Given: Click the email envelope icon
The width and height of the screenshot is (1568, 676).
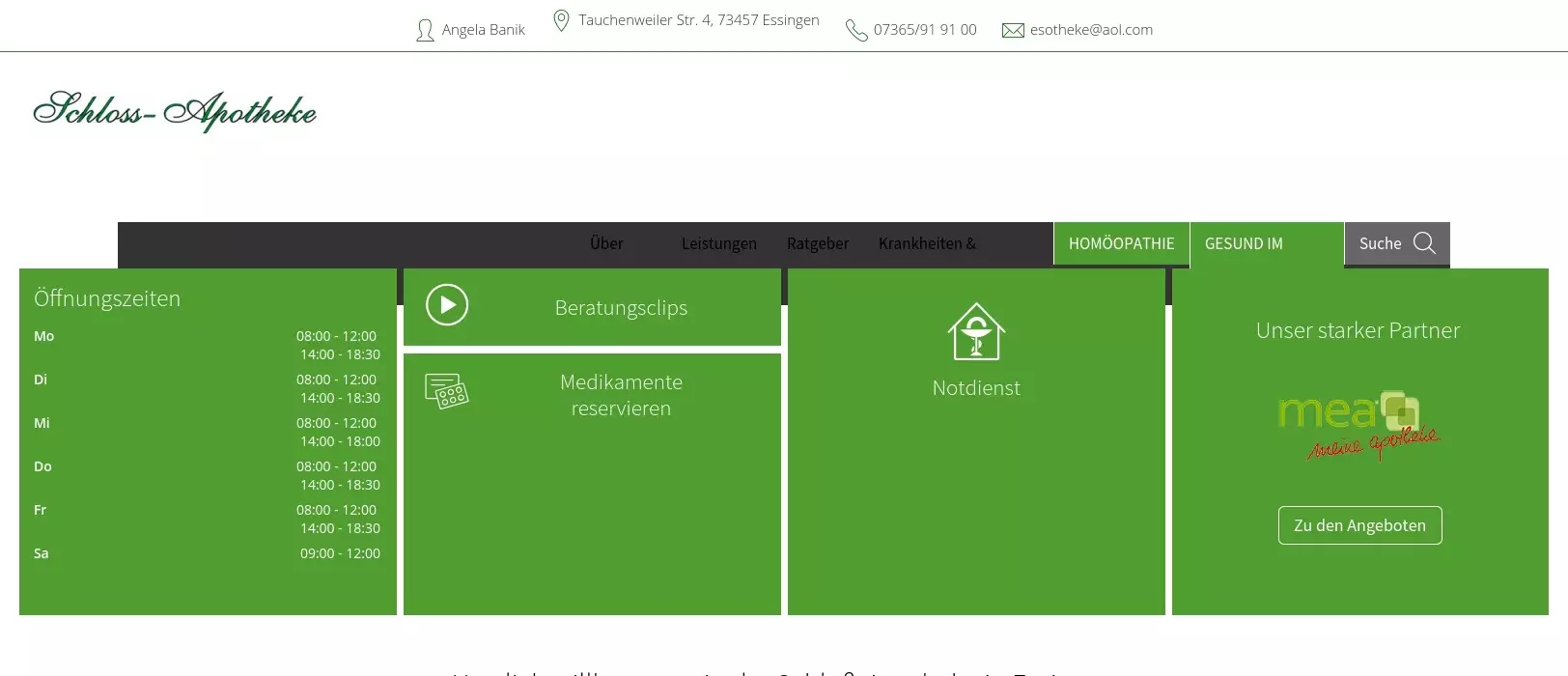Looking at the screenshot, I should pos(1013,31).
